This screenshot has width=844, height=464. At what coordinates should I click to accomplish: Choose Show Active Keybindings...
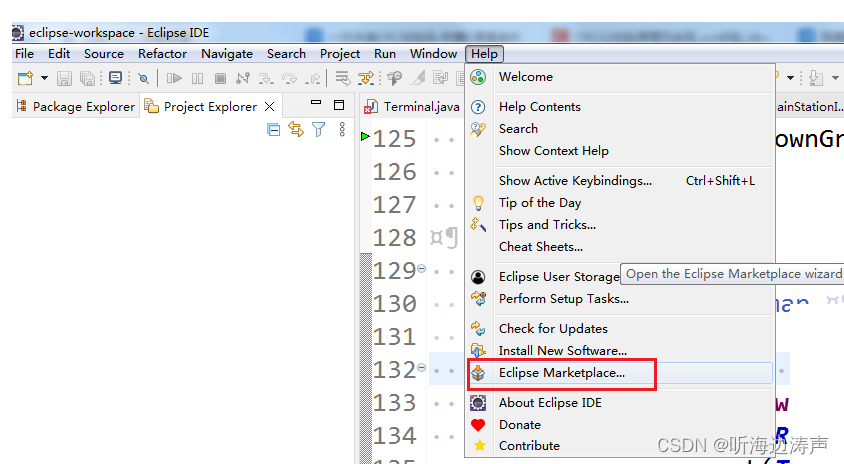620,181
